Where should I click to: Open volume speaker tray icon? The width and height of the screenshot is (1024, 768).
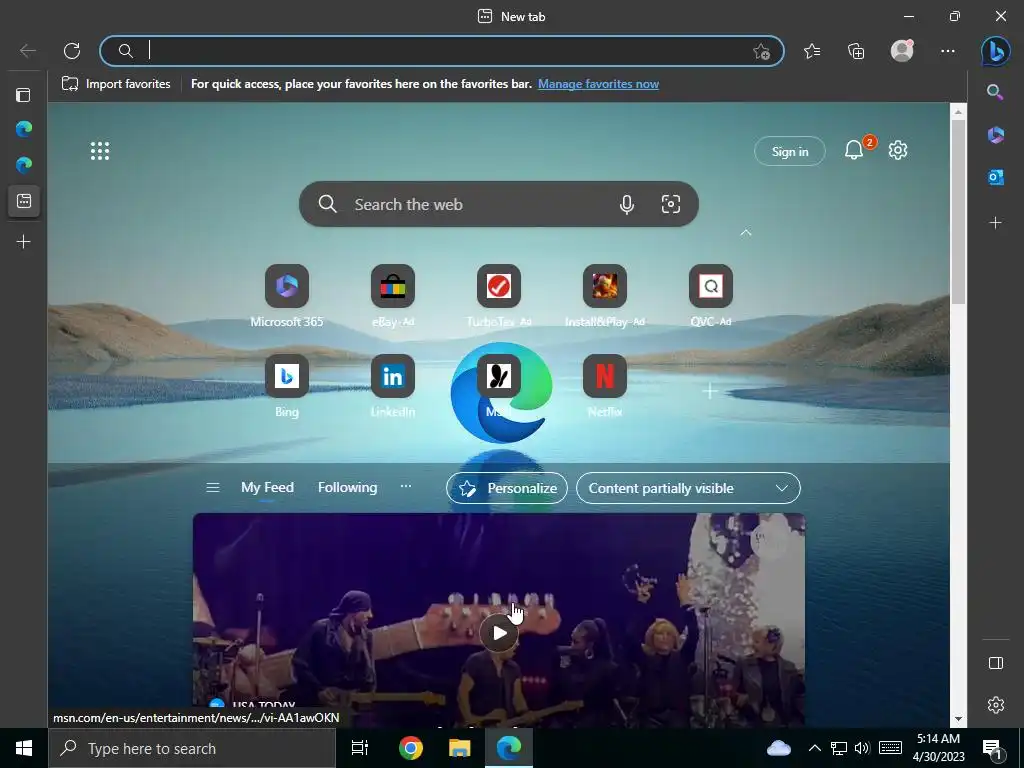[x=862, y=748]
